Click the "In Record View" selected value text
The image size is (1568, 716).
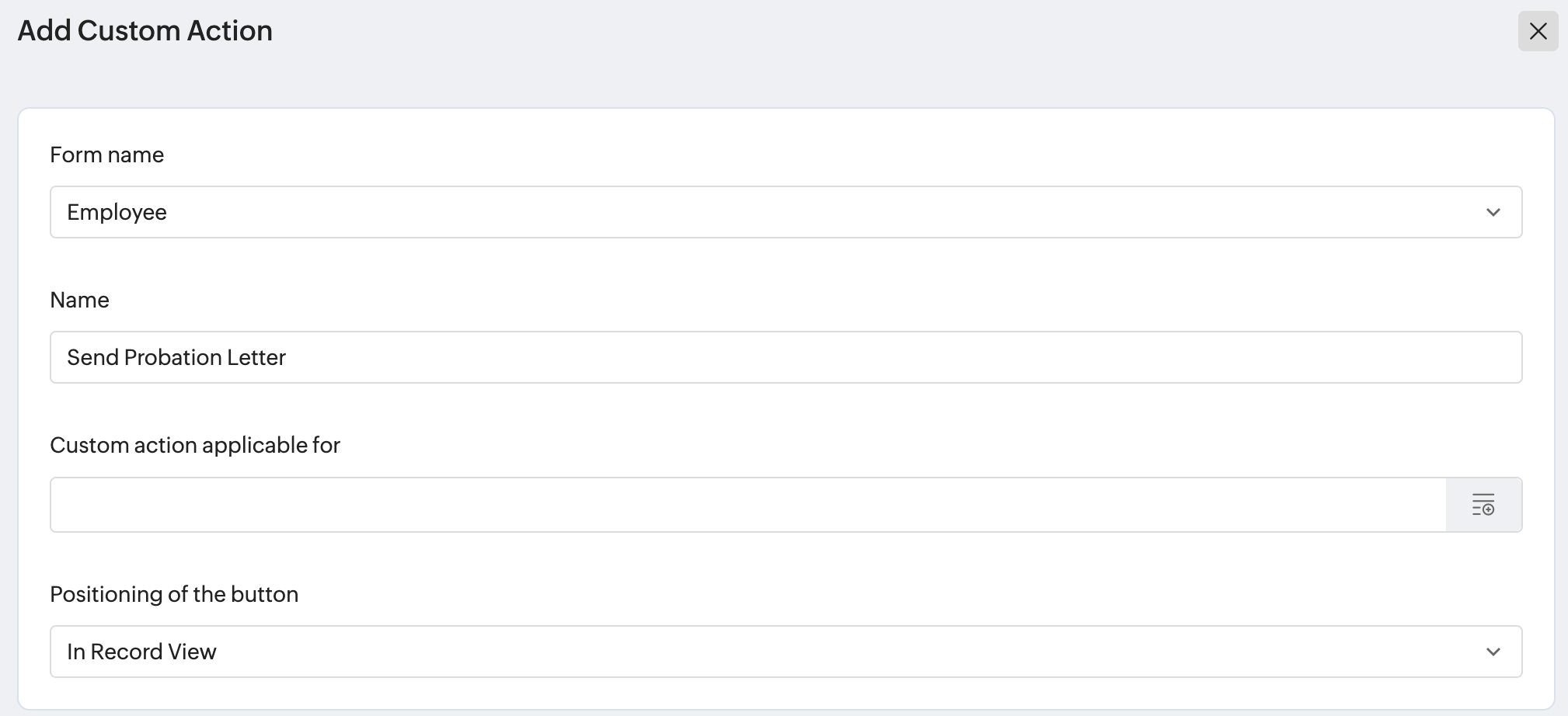pos(141,652)
